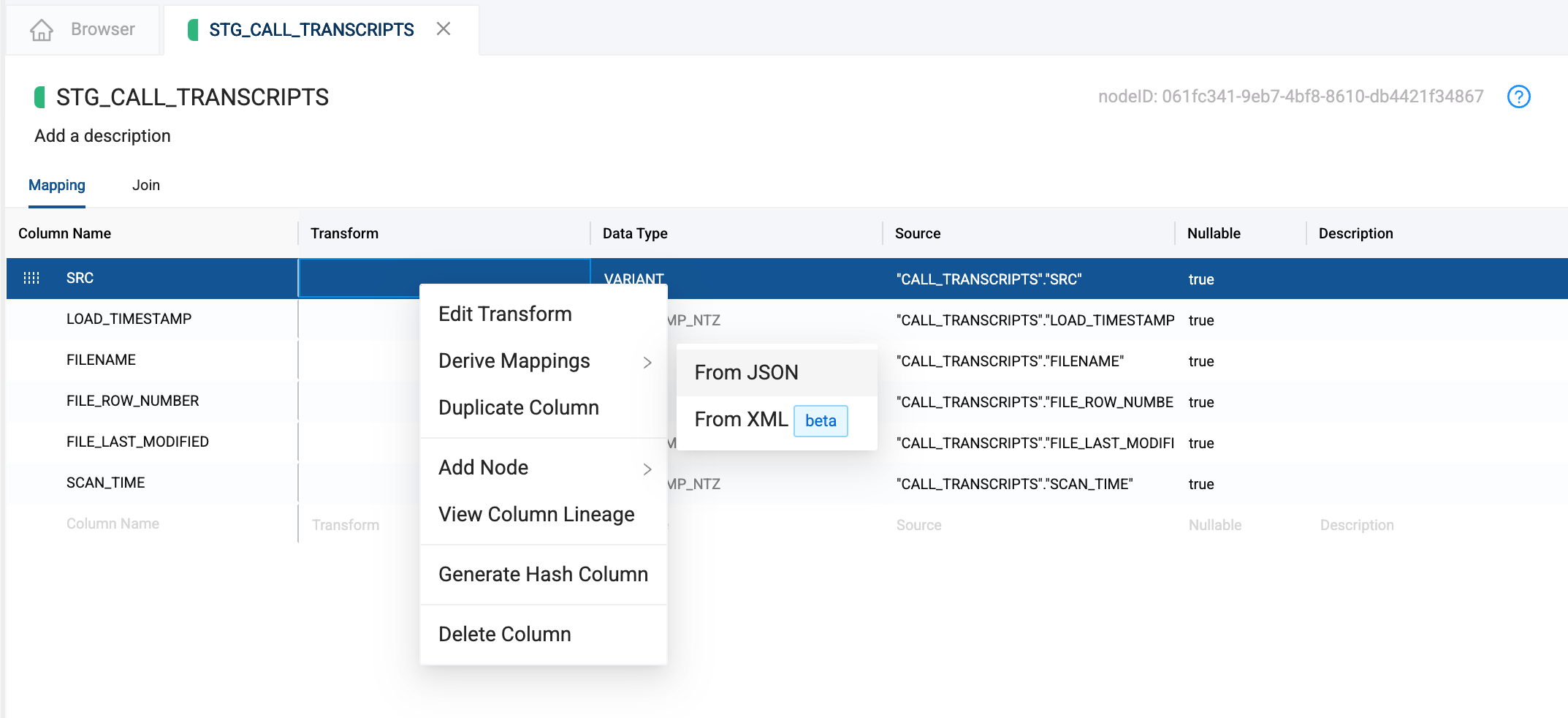Click the nullable true value for SRC
The width and height of the screenshot is (1568, 718).
click(1201, 279)
